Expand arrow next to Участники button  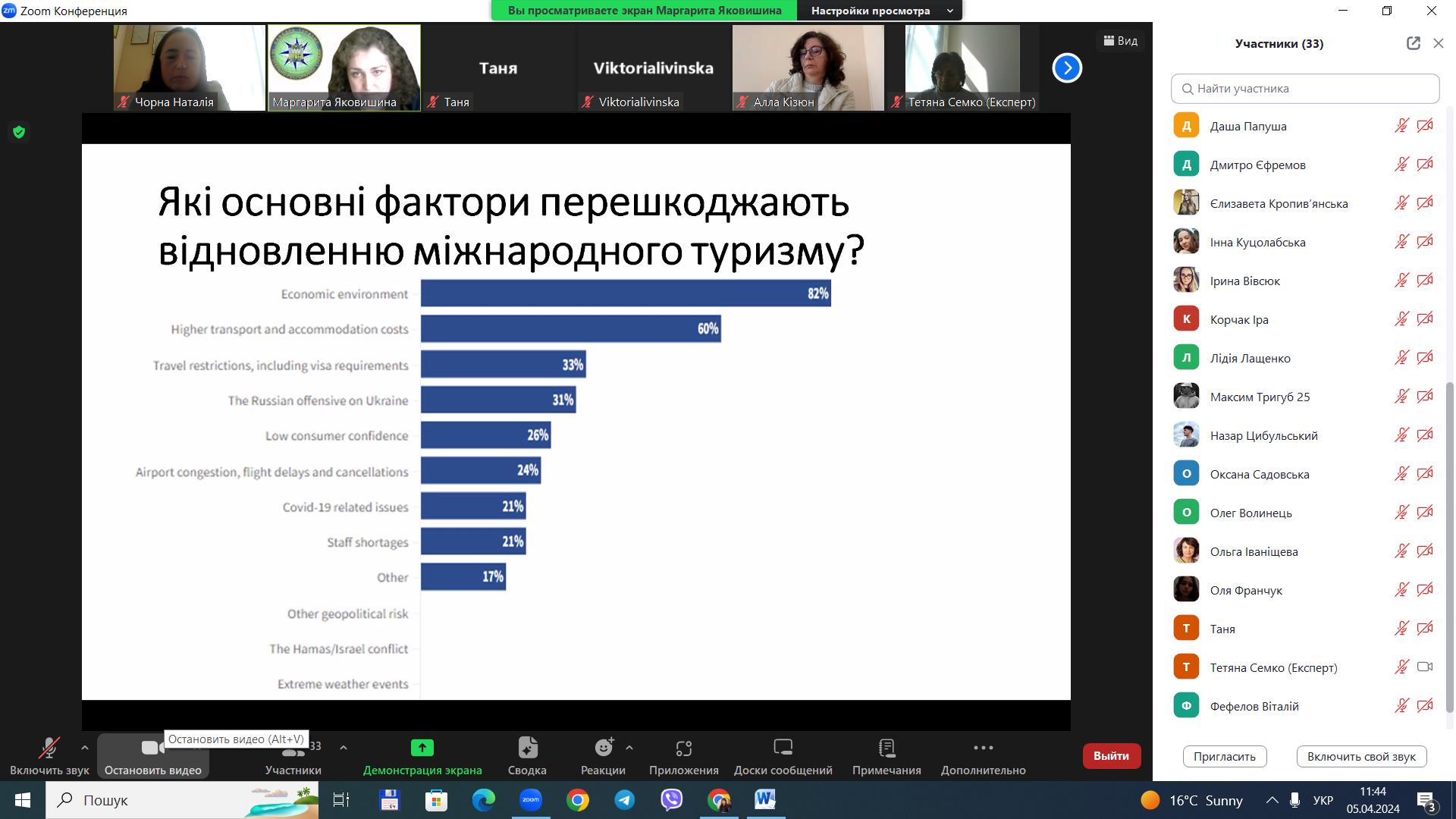coord(344,748)
